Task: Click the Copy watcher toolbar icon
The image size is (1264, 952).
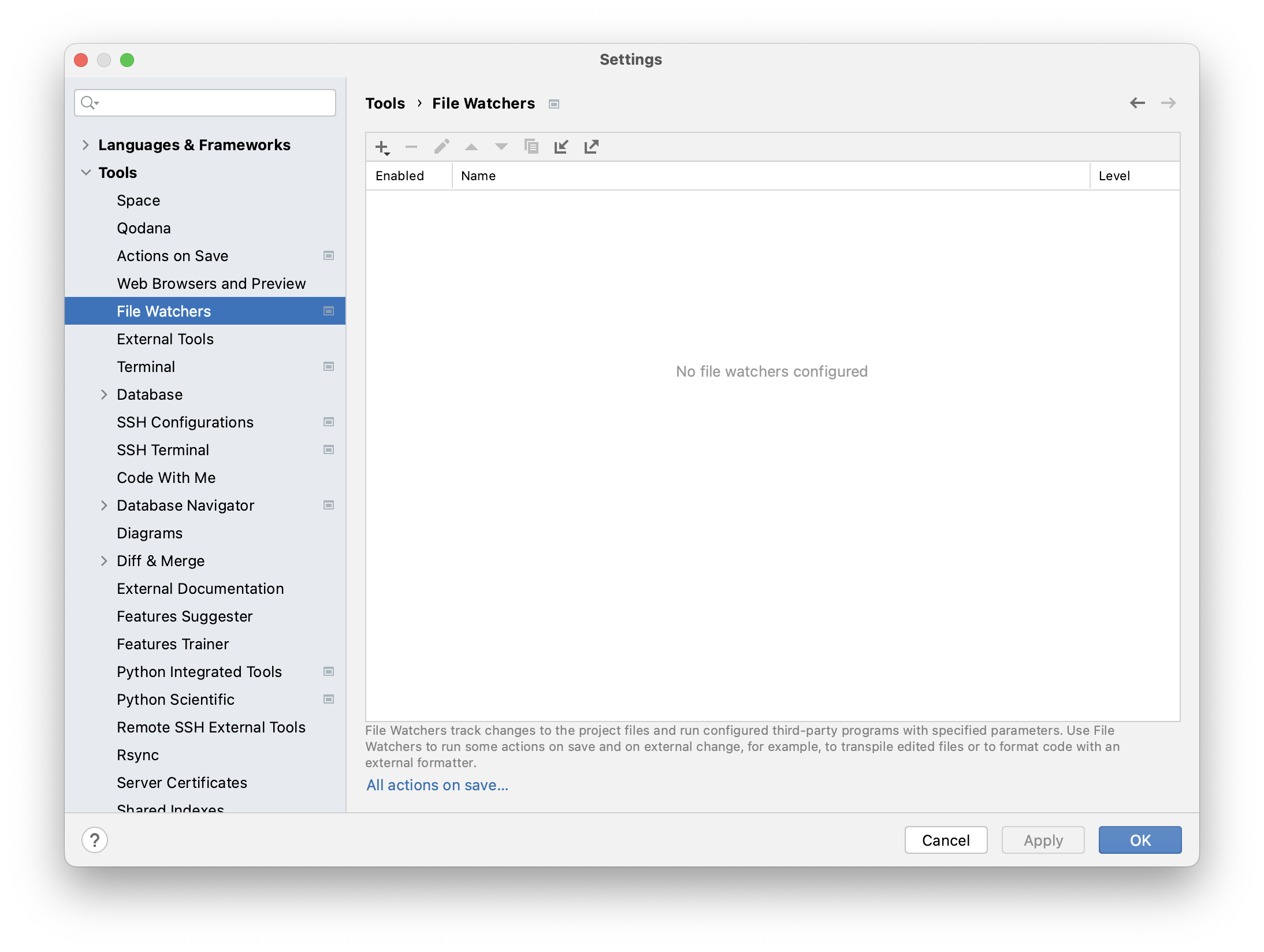Action: coord(531,147)
